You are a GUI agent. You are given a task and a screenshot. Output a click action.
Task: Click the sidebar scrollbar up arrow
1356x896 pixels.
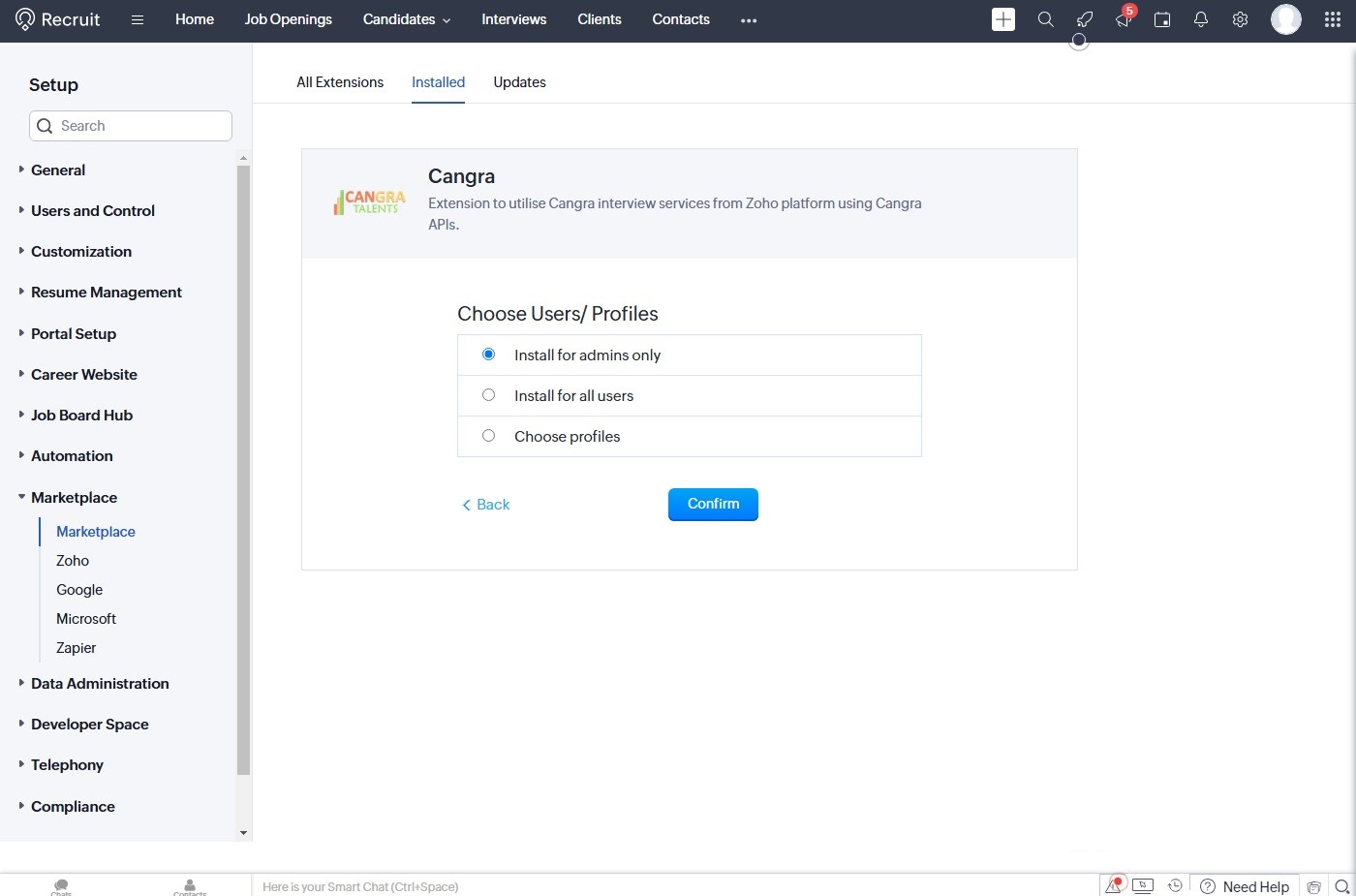(243, 157)
